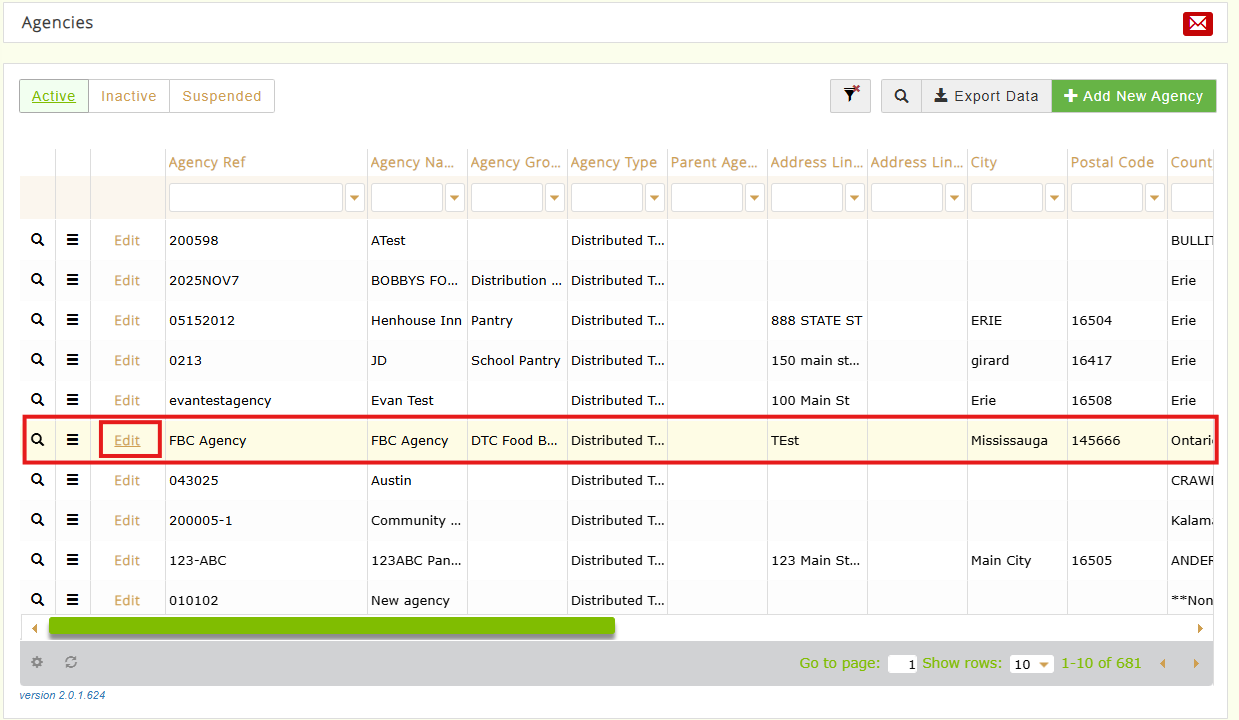This screenshot has width=1239, height=720.
Task: Click the magnifier on the 123-ABC row
Action: 37,560
